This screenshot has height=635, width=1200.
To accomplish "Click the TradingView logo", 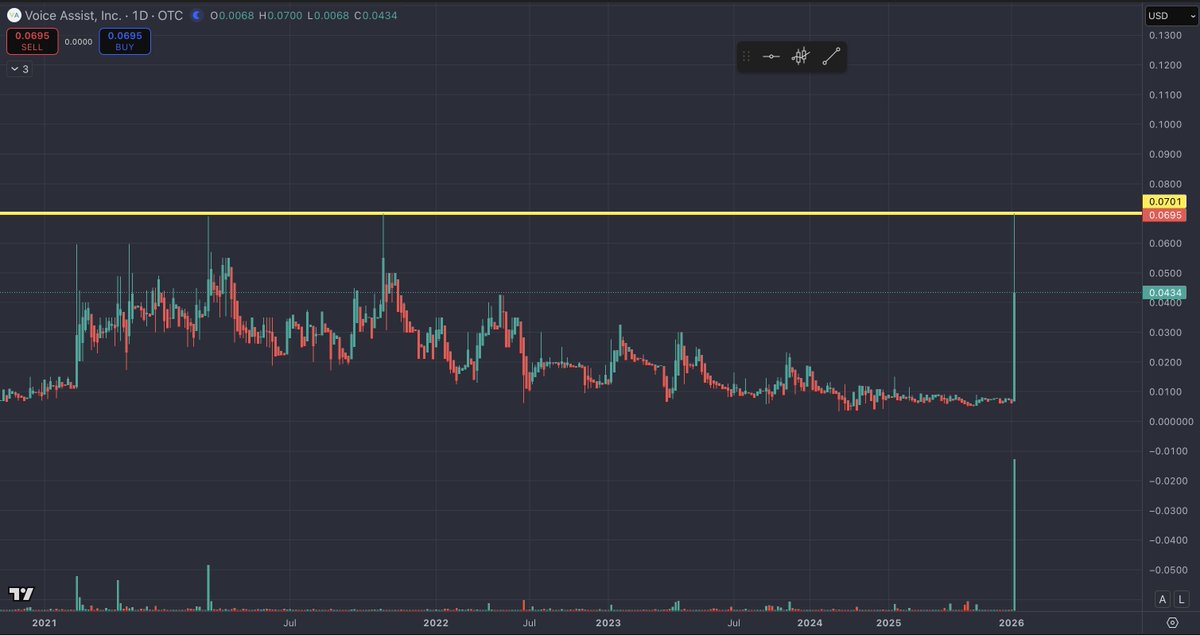I will pyautogui.click(x=21, y=593).
